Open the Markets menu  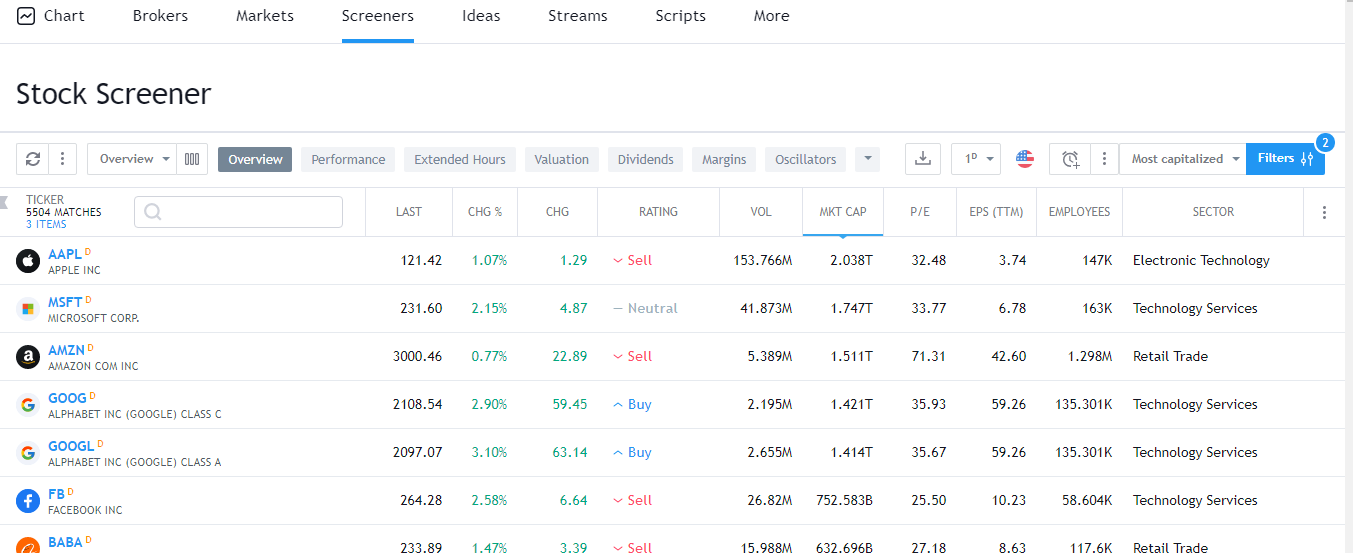[265, 16]
